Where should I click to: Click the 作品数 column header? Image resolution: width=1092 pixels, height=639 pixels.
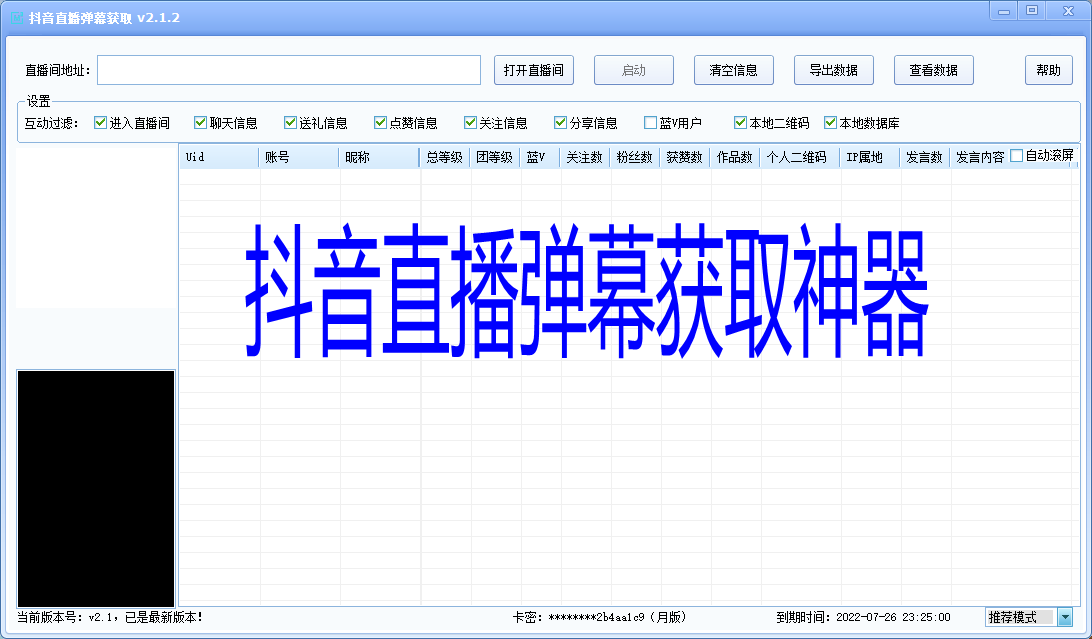(x=735, y=157)
